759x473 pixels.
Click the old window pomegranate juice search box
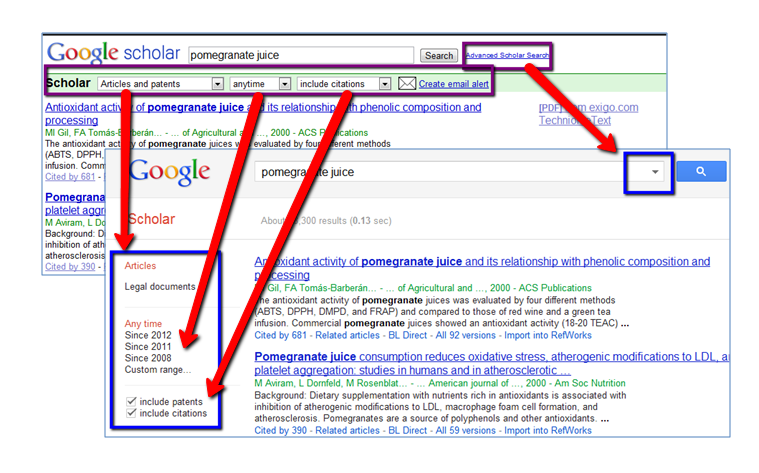[x=301, y=55]
